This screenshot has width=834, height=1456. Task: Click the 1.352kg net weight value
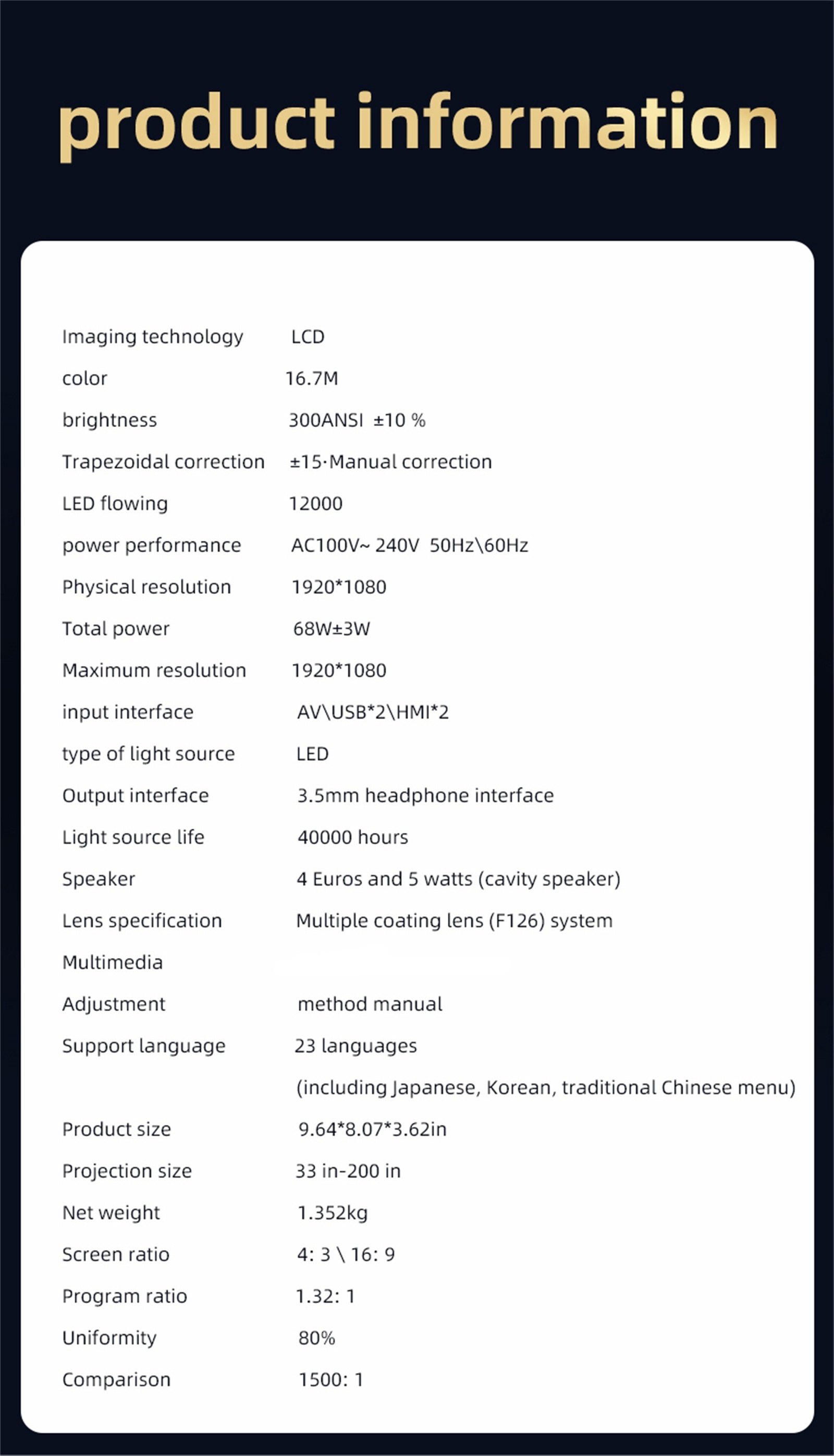[333, 1213]
